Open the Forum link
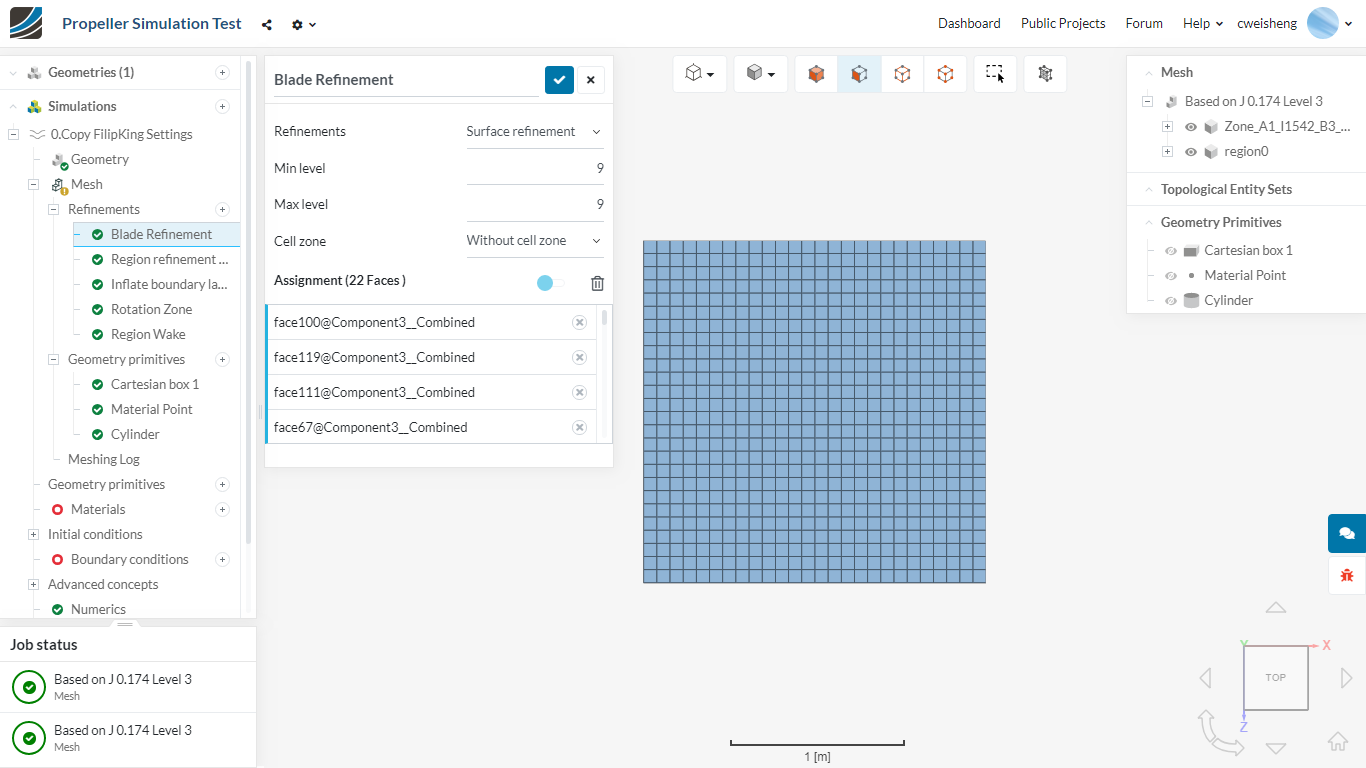 click(1144, 23)
